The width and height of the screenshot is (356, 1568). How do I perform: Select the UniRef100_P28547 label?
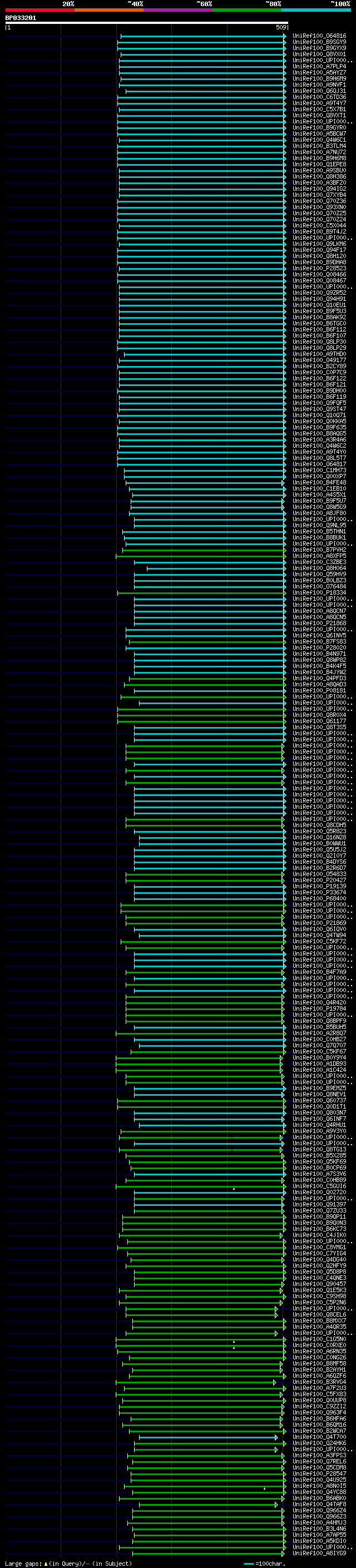(x=319, y=1473)
